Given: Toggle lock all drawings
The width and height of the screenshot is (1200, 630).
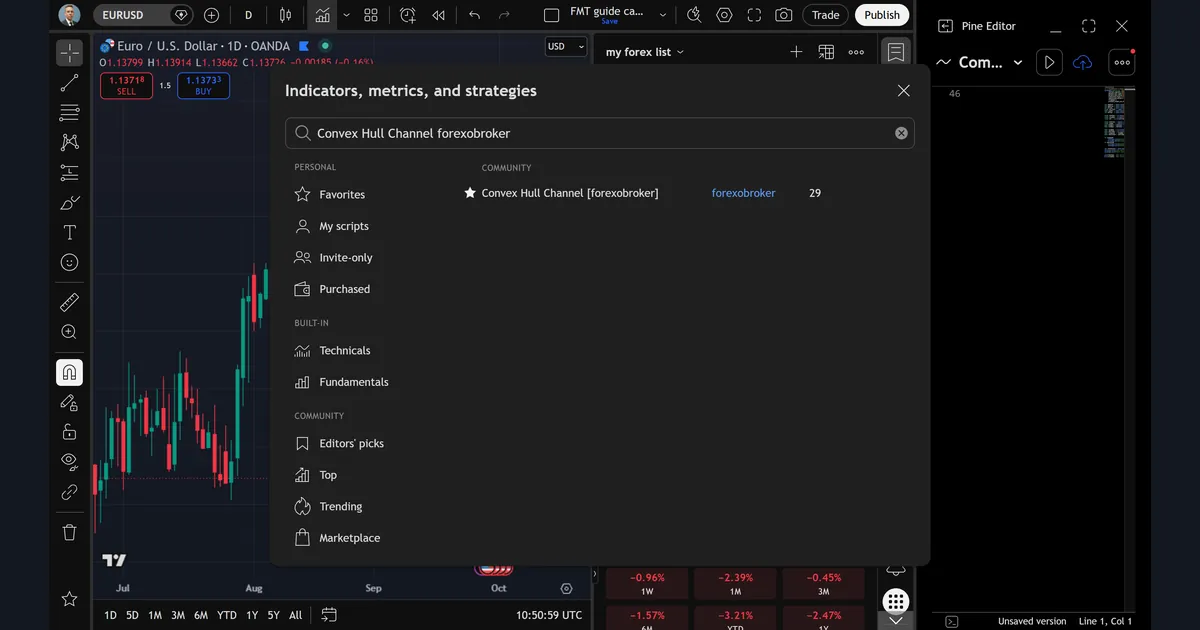Looking at the screenshot, I should tap(69, 432).
